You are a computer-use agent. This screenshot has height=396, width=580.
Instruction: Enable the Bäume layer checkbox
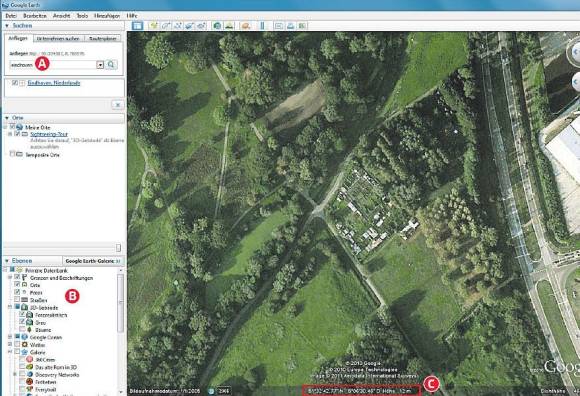coord(22,329)
